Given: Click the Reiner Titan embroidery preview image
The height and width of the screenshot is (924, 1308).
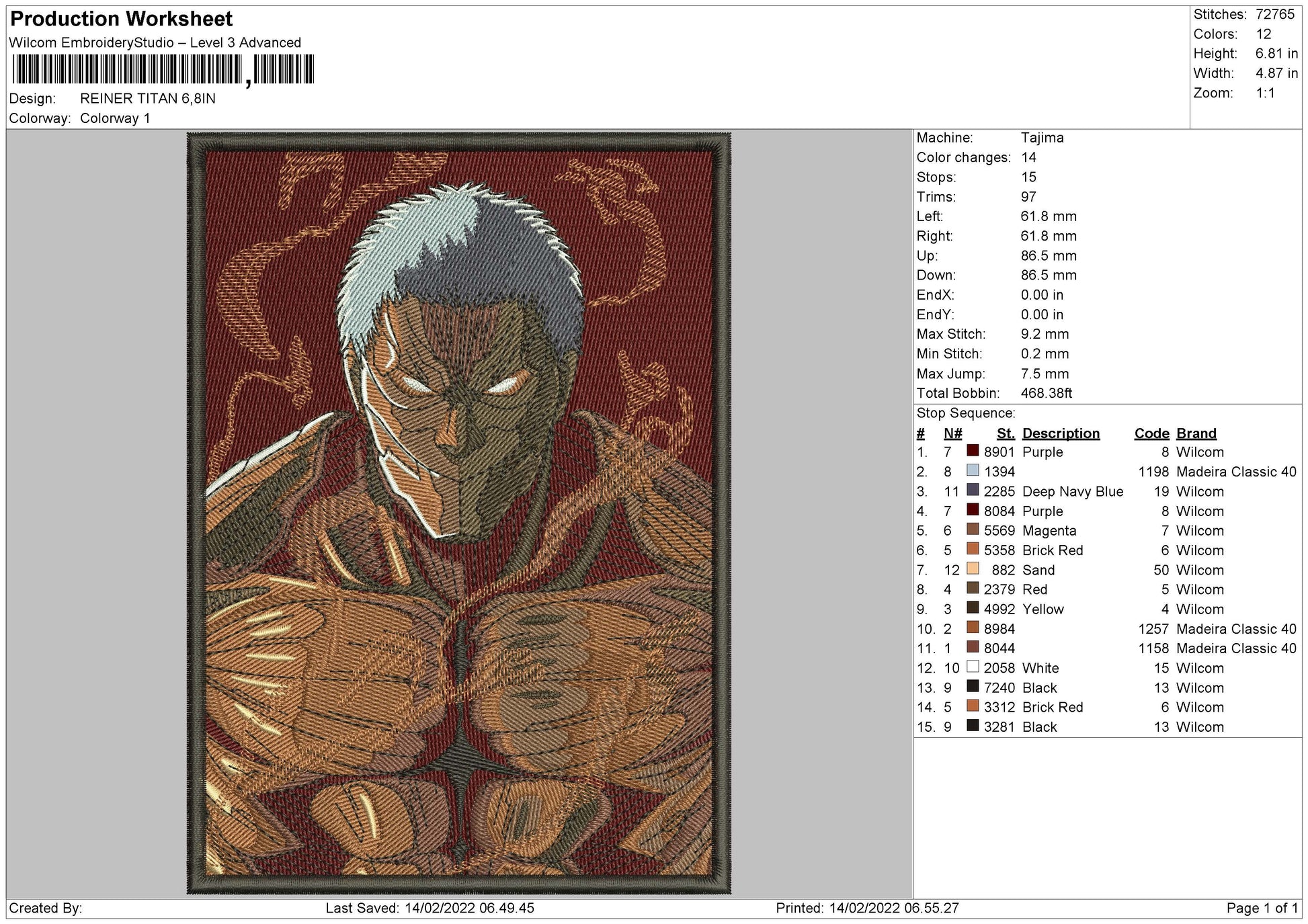Looking at the screenshot, I should [459, 513].
